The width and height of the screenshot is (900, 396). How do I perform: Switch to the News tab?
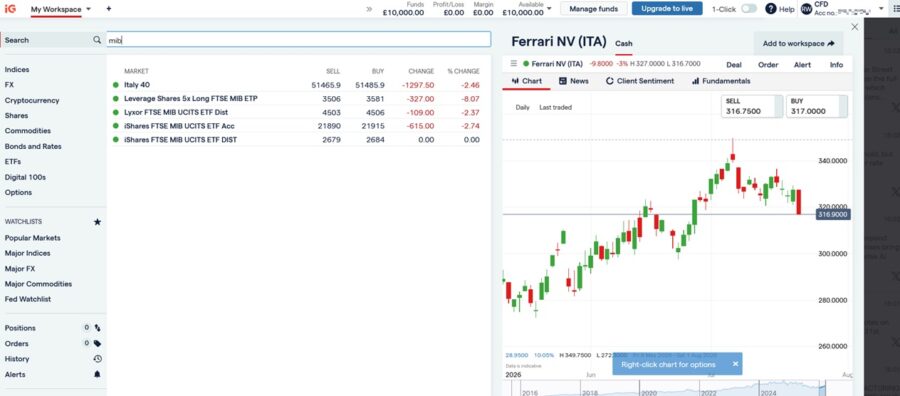(573, 81)
